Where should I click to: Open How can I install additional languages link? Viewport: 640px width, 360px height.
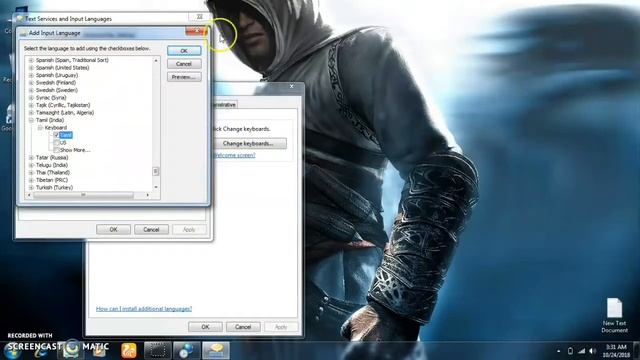[144, 309]
